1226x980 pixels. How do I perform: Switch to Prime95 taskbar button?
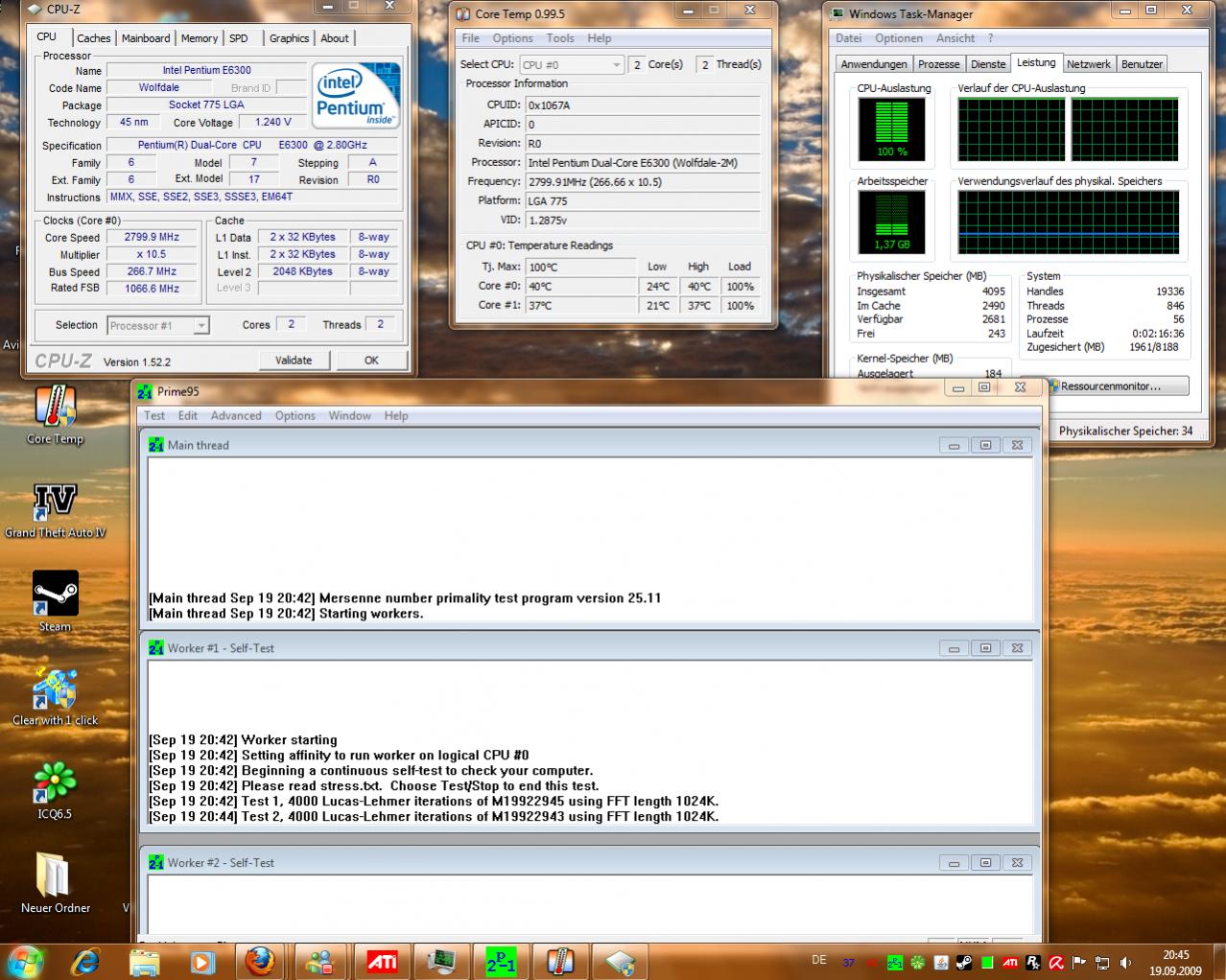pyautogui.click(x=501, y=961)
